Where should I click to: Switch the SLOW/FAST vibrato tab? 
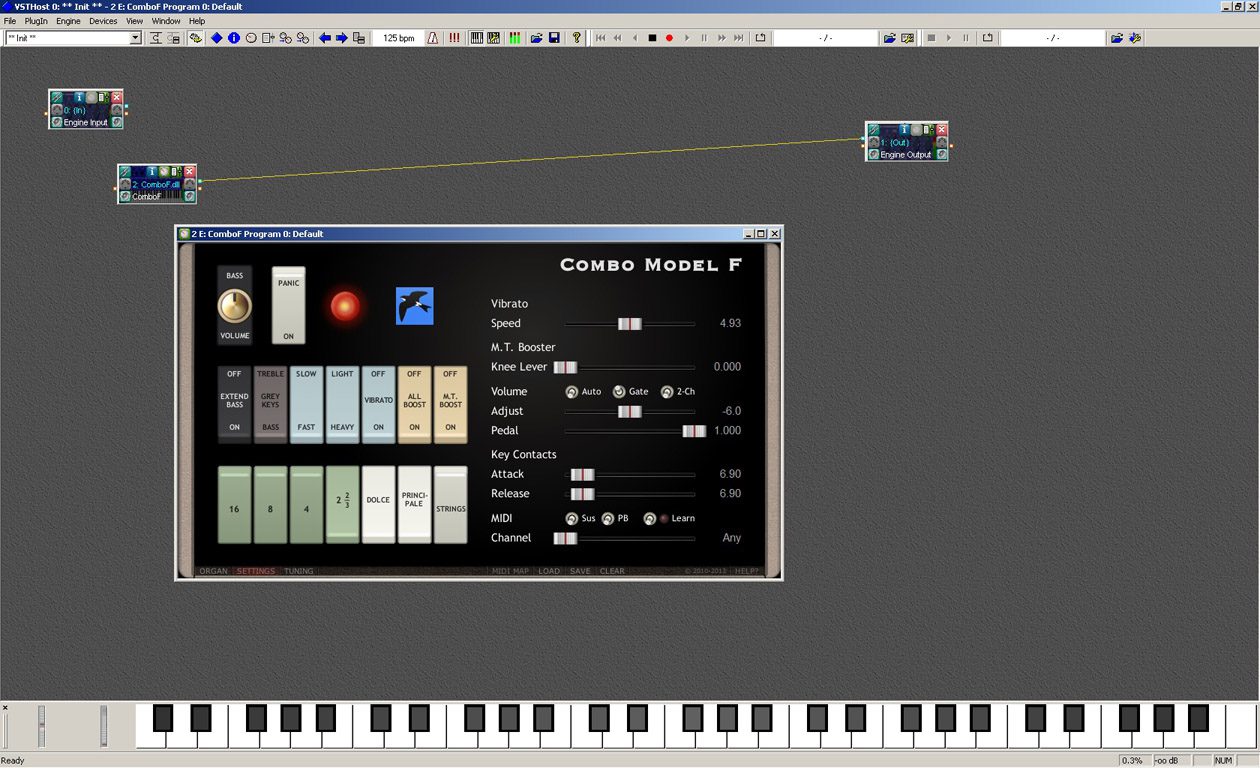tap(306, 404)
